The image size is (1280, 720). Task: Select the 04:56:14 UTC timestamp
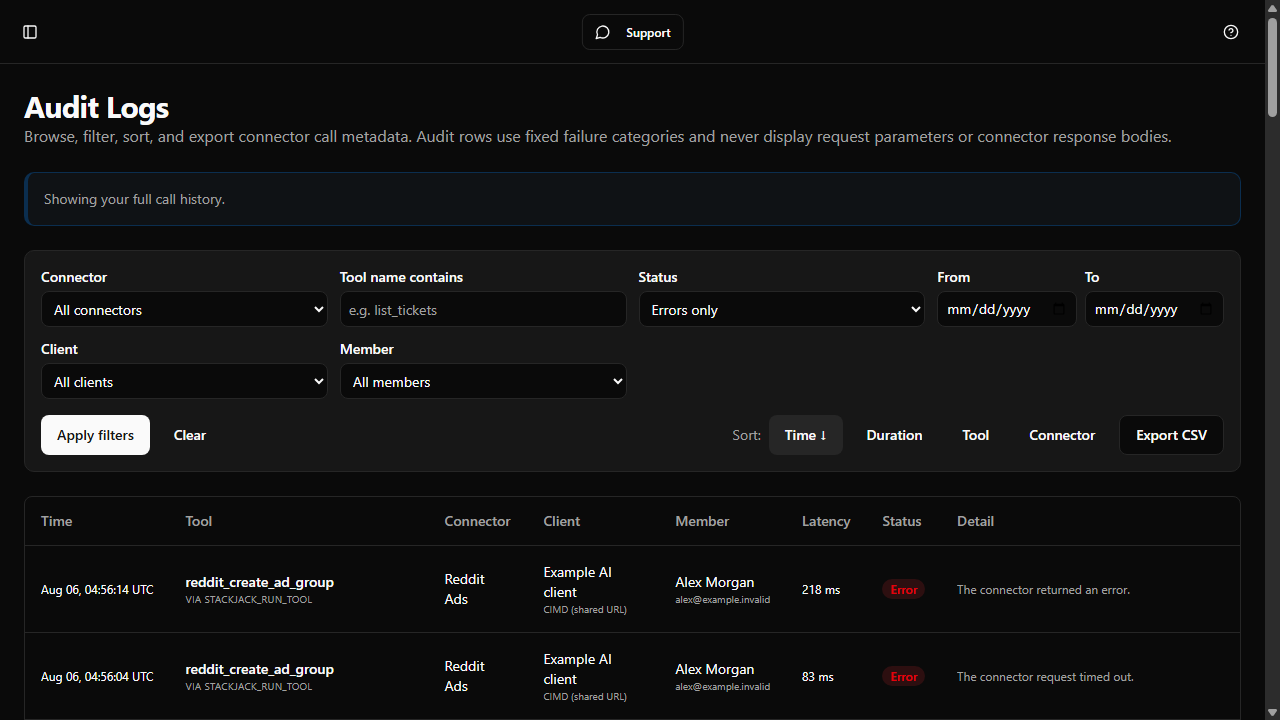coord(97,590)
